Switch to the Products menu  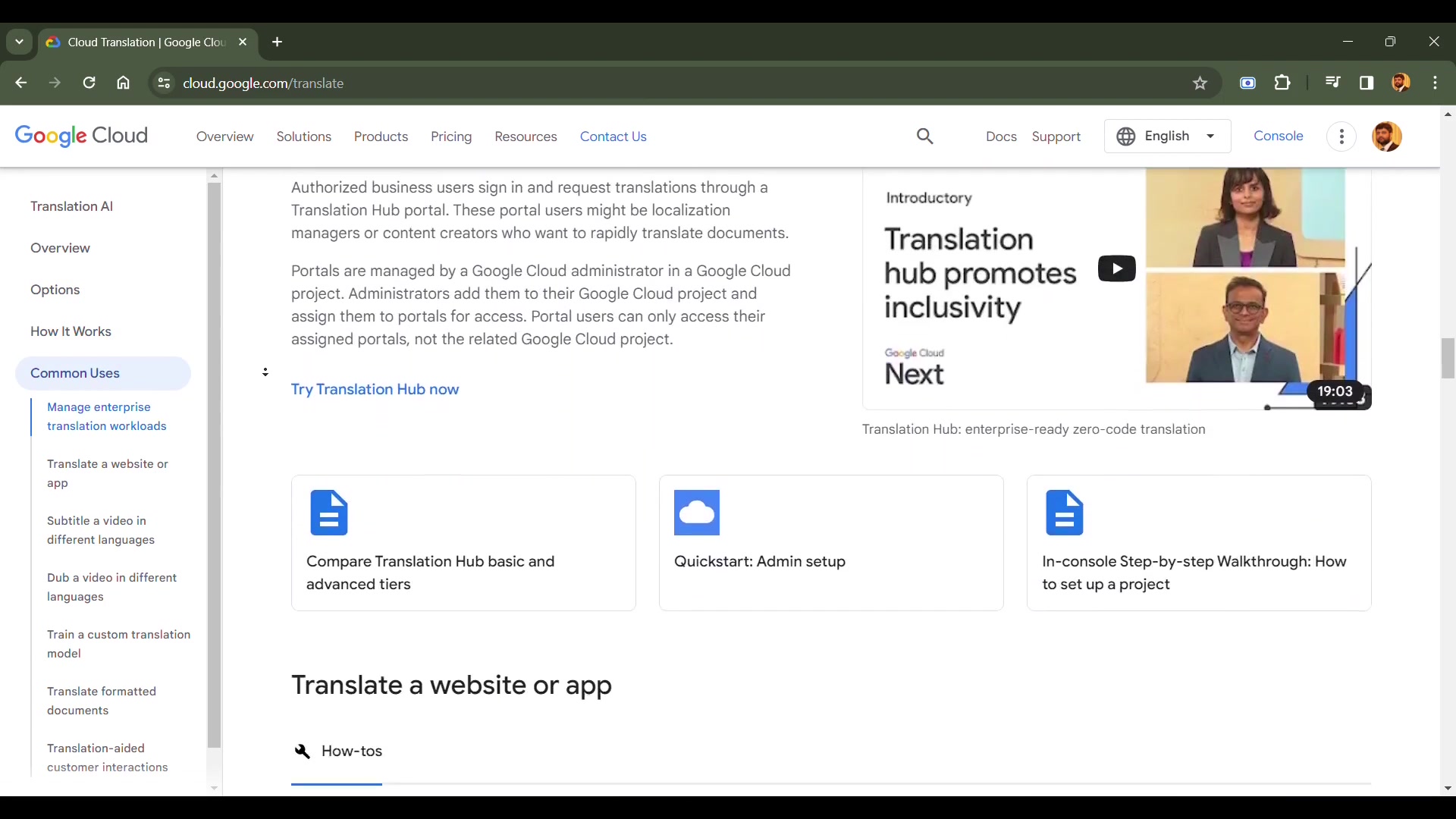pos(381,136)
